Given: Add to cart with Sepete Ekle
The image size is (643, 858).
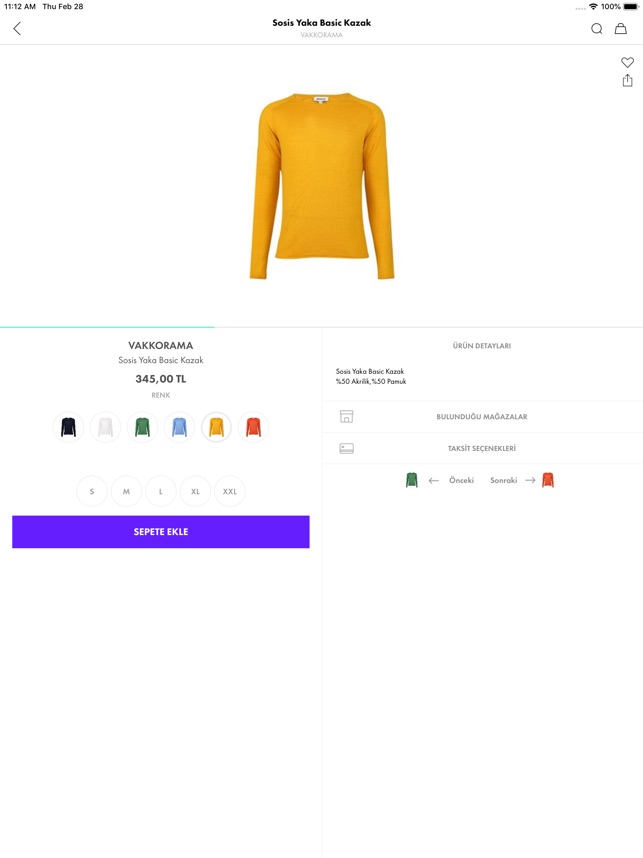Looking at the screenshot, I should tap(161, 531).
